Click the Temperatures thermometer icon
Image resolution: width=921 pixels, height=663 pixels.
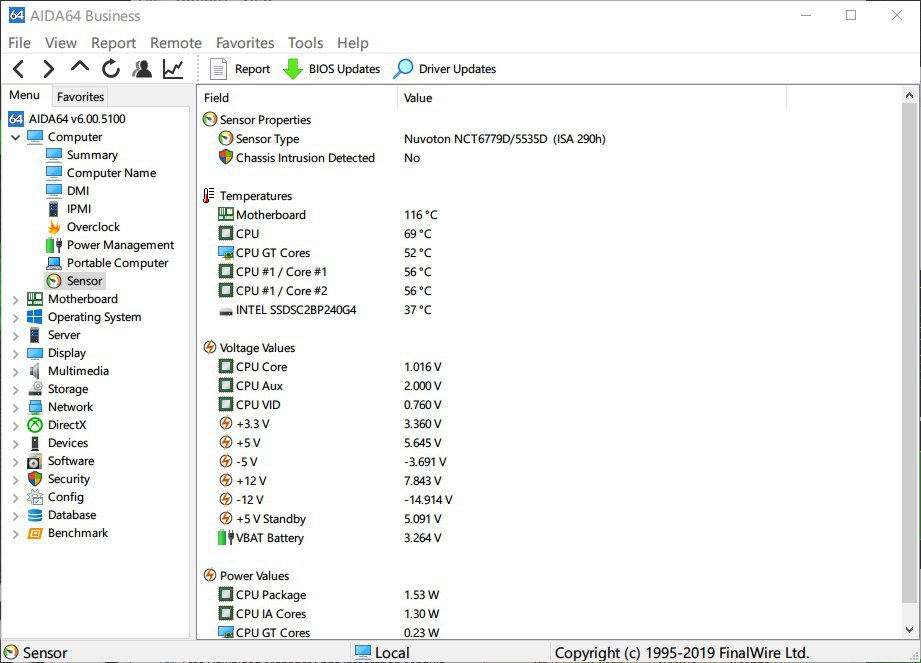click(209, 196)
